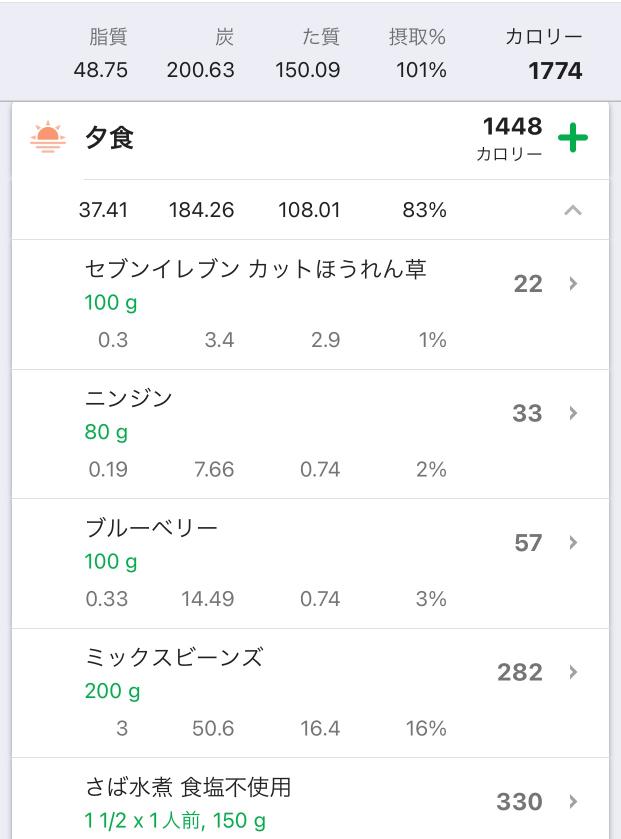Viewport: 621px width, 839px height.
Task: Select the ニンジン food entry
Action: click(x=310, y=434)
